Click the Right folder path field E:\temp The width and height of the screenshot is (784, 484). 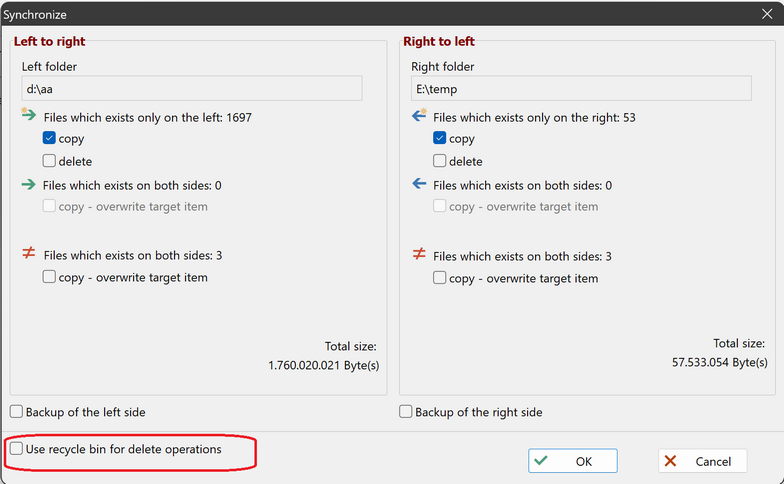[580, 89]
